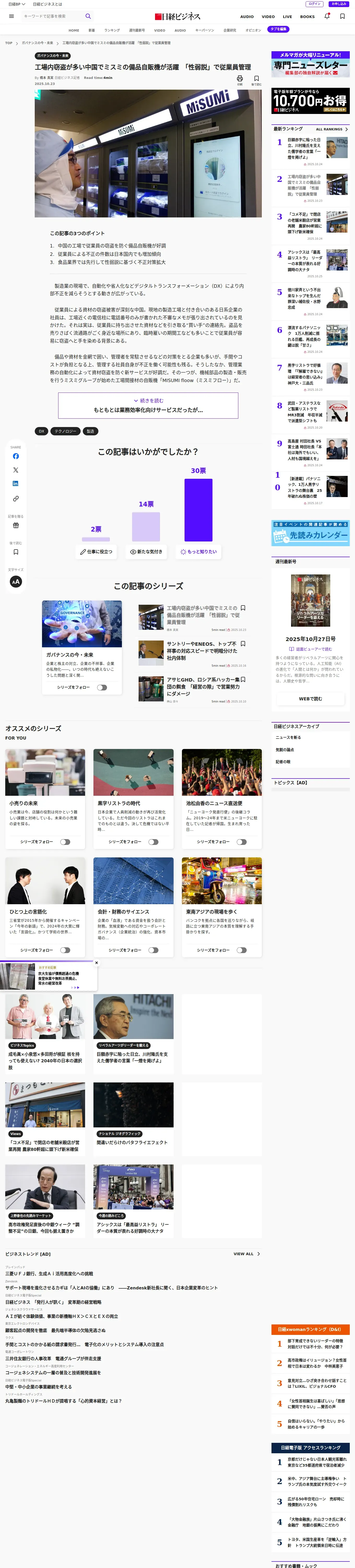
Task: Click the ログイン button
Action: [x=315, y=4]
